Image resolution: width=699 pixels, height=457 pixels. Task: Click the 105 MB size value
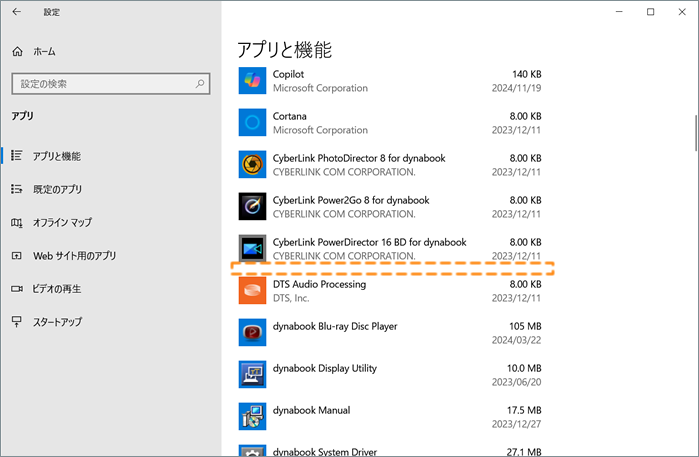point(525,326)
